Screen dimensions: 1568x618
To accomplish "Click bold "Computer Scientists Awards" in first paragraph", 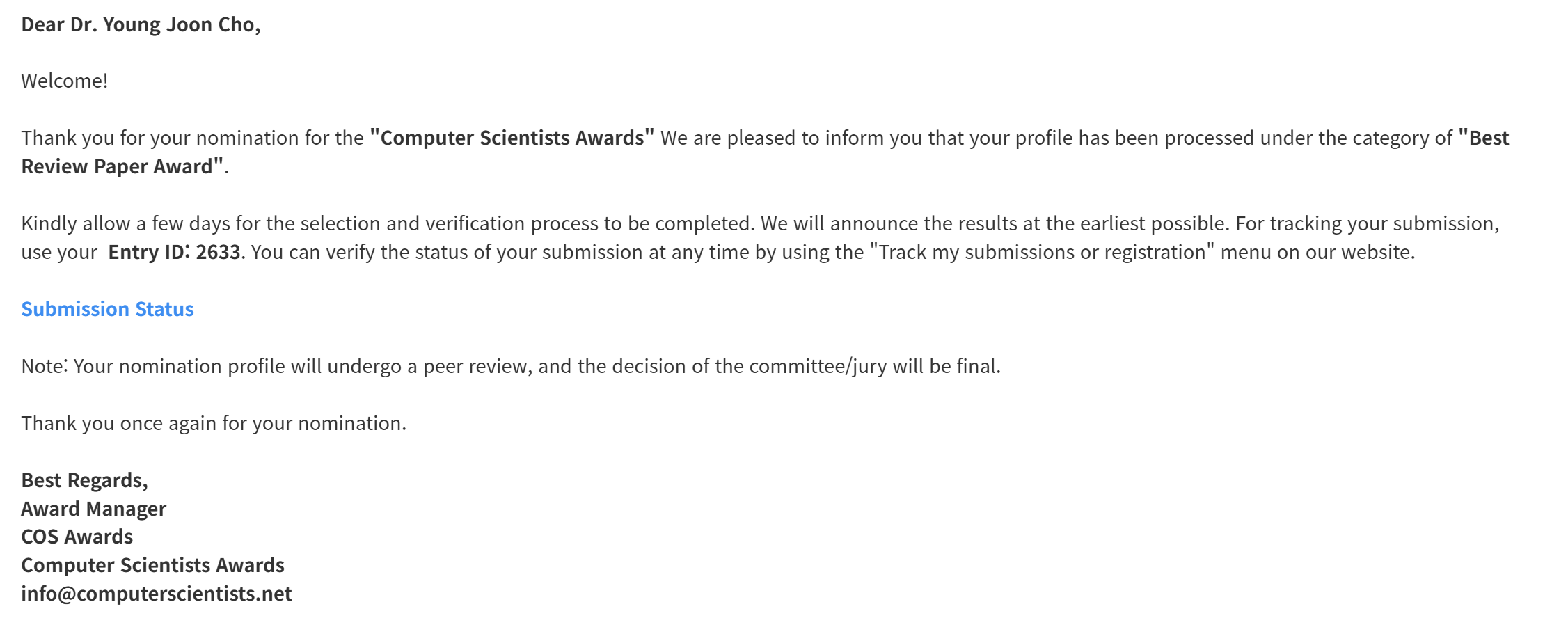I will (x=512, y=138).
